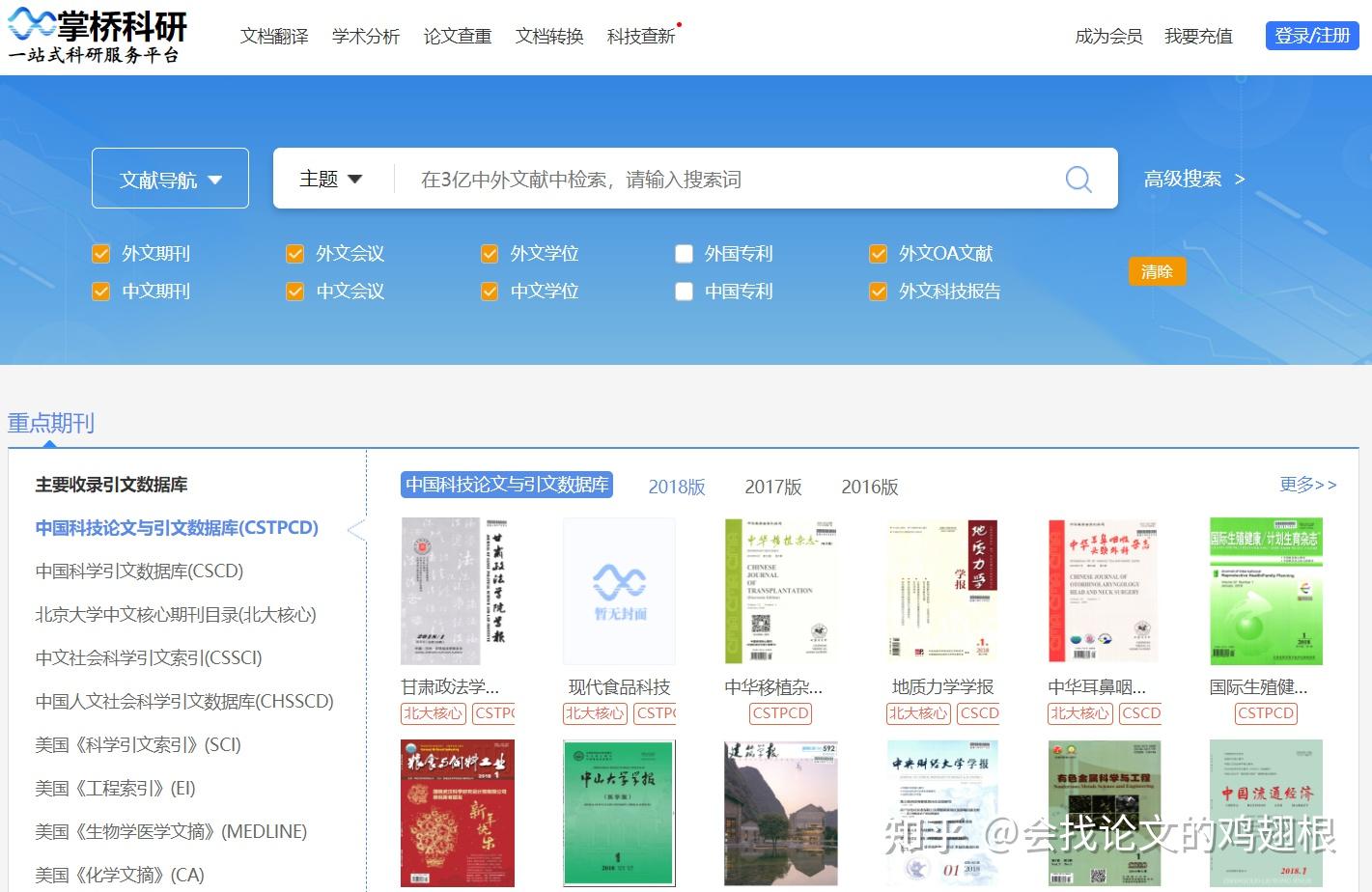Image resolution: width=1372 pixels, height=892 pixels.
Task: Click the orange 清除 button
Action: (x=1157, y=271)
